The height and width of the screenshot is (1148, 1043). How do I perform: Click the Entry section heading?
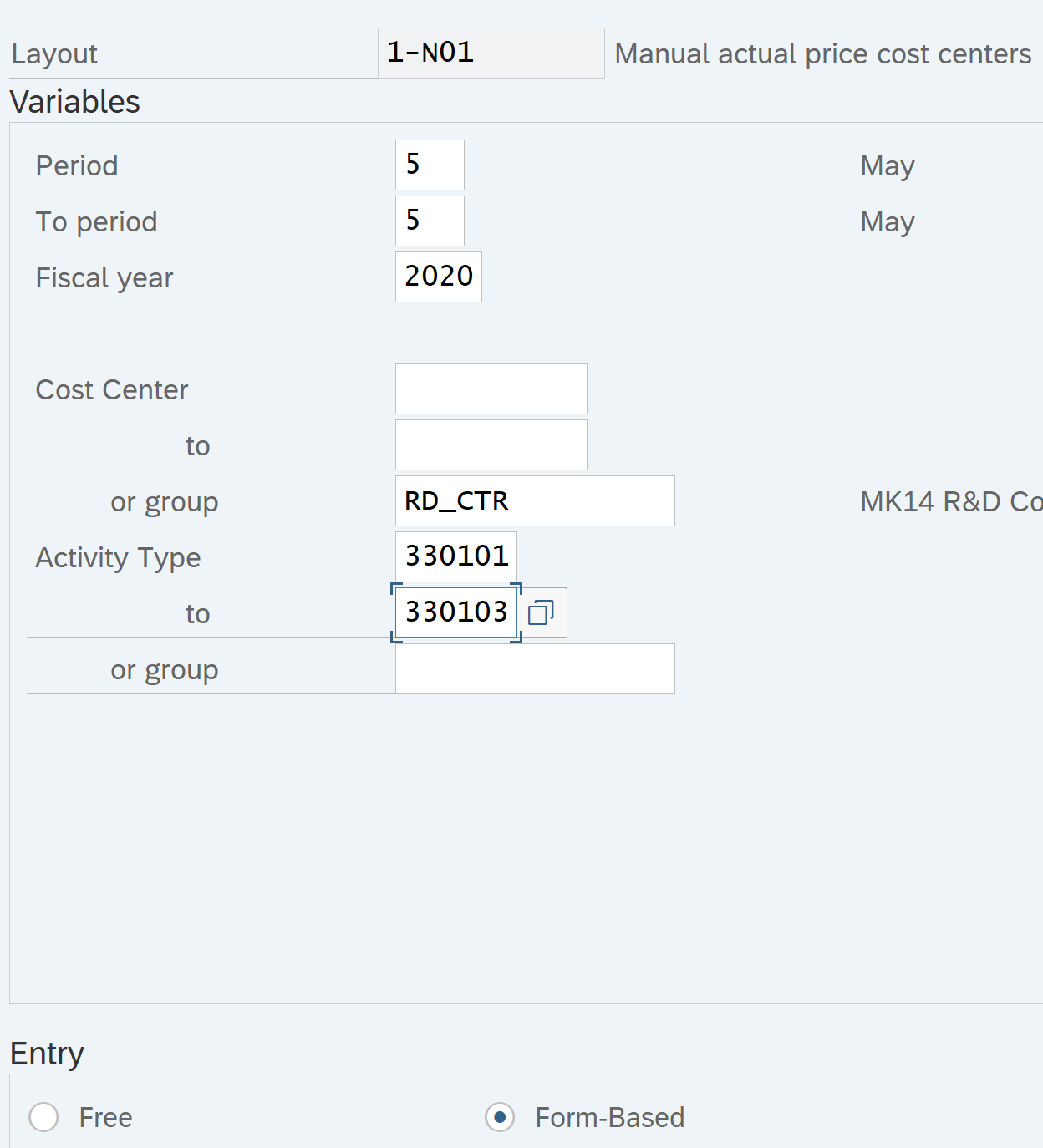pyautogui.click(x=47, y=1054)
